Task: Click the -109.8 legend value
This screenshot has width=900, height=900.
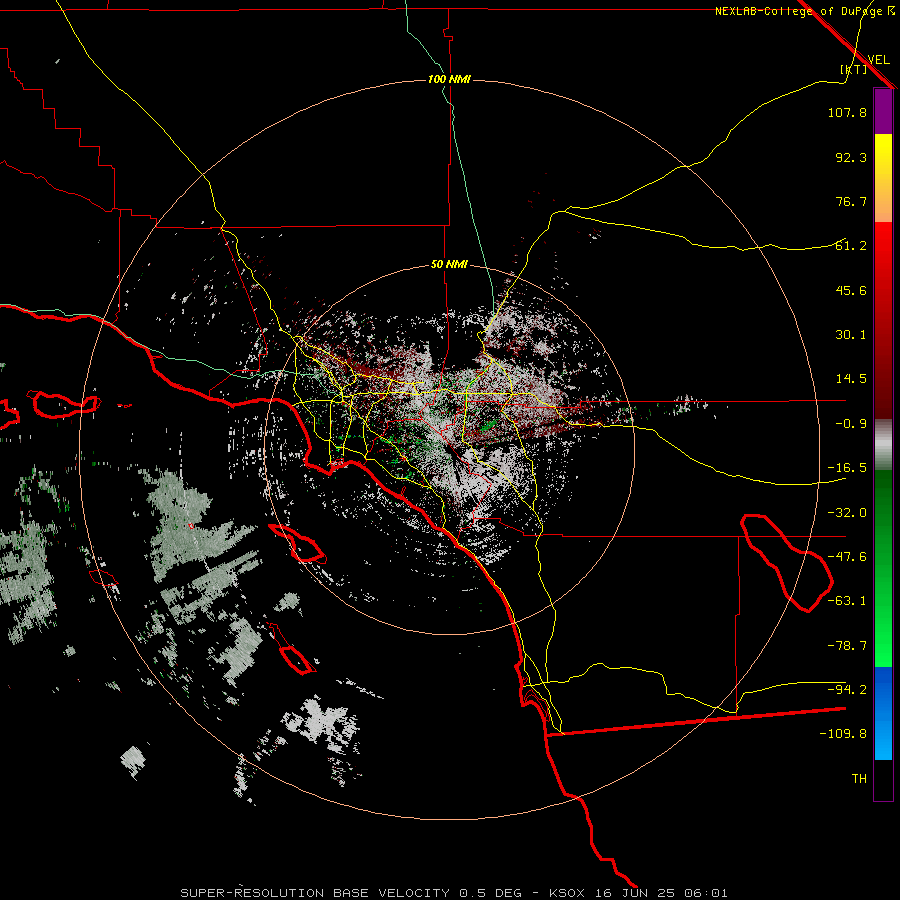Action: coord(843,734)
